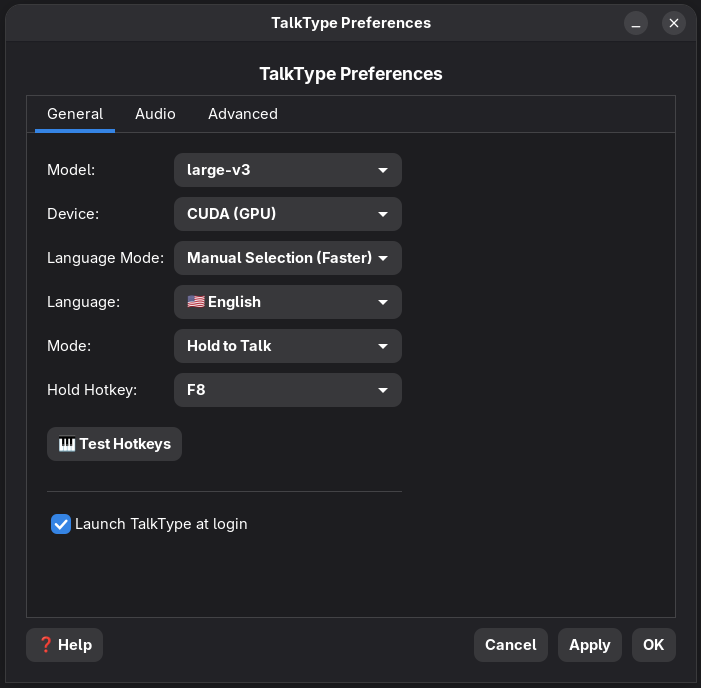The image size is (701, 688).
Task: Disable Launch TalkType at login checkbox
Action: [61, 524]
